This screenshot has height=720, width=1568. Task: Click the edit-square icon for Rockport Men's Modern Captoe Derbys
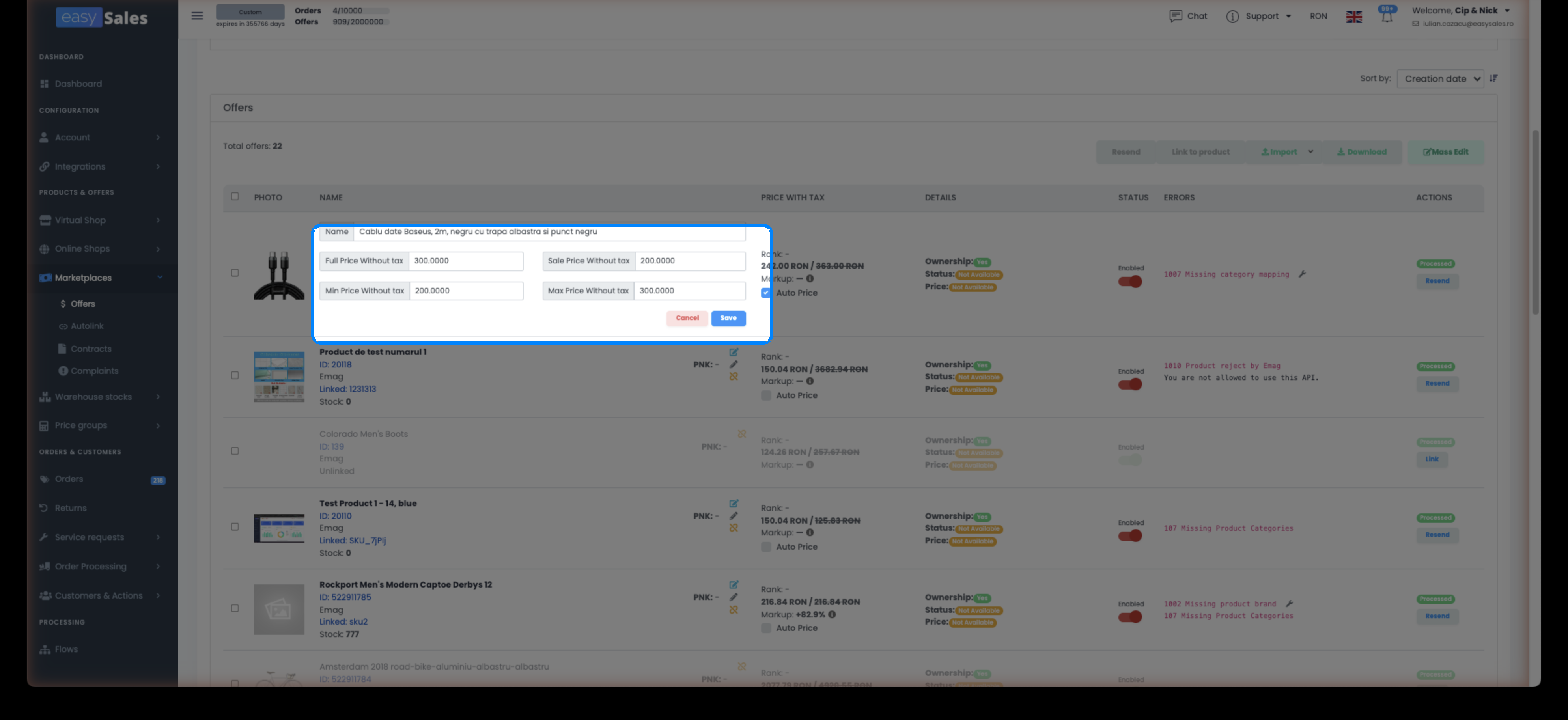pos(734,585)
